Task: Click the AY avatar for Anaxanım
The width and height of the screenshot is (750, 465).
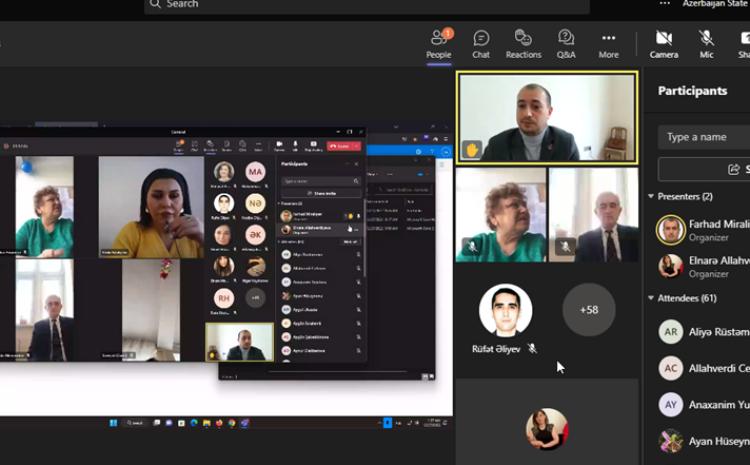Action: click(671, 404)
